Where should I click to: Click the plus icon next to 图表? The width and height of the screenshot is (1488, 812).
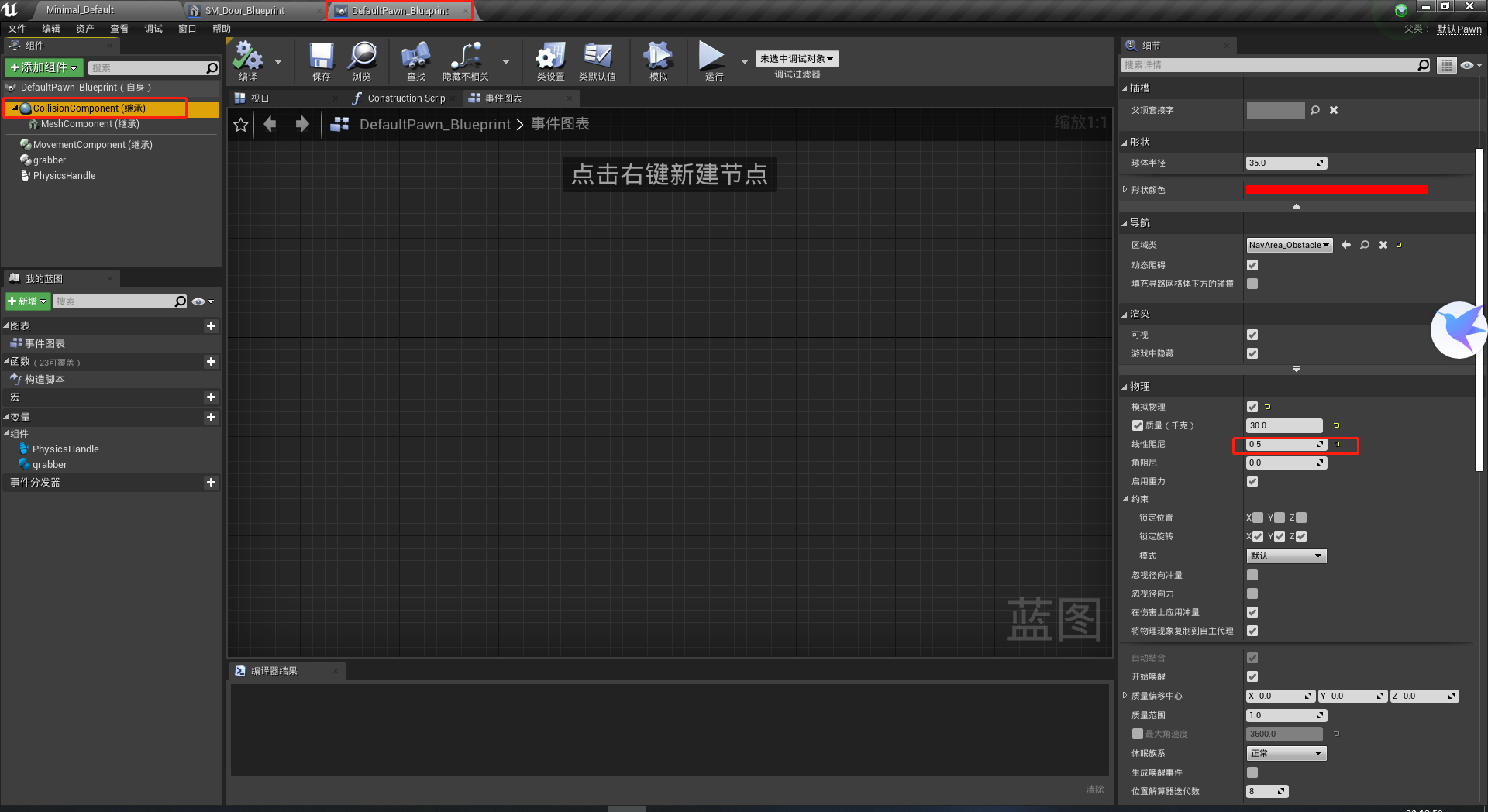[x=211, y=326]
